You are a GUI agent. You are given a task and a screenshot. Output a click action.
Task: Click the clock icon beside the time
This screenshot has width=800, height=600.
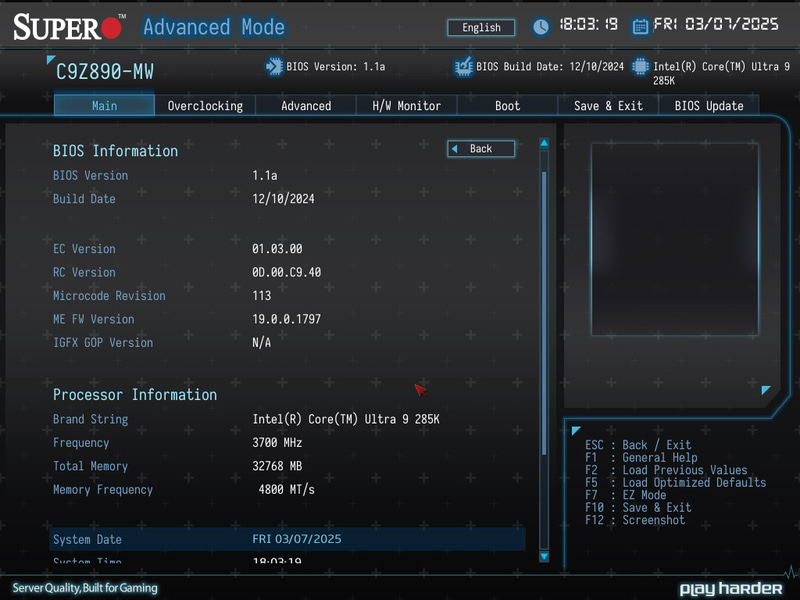pyautogui.click(x=541, y=27)
